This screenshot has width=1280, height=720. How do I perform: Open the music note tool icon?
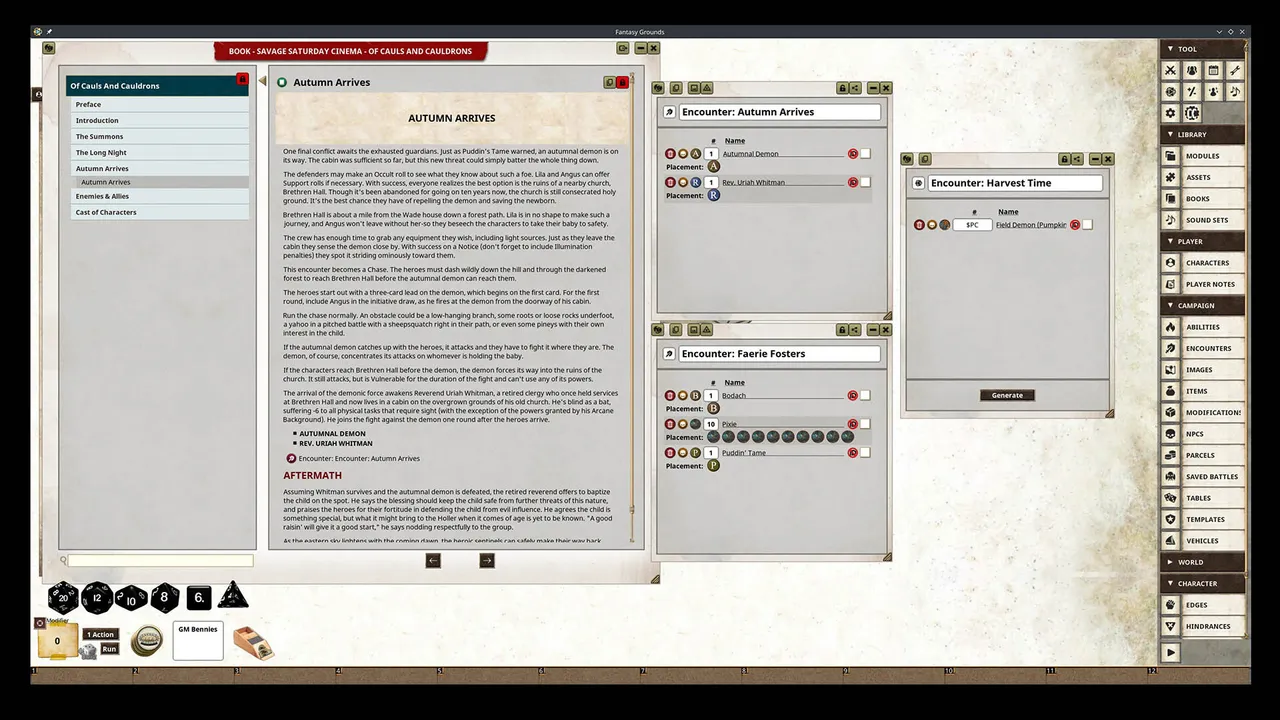[1234, 91]
